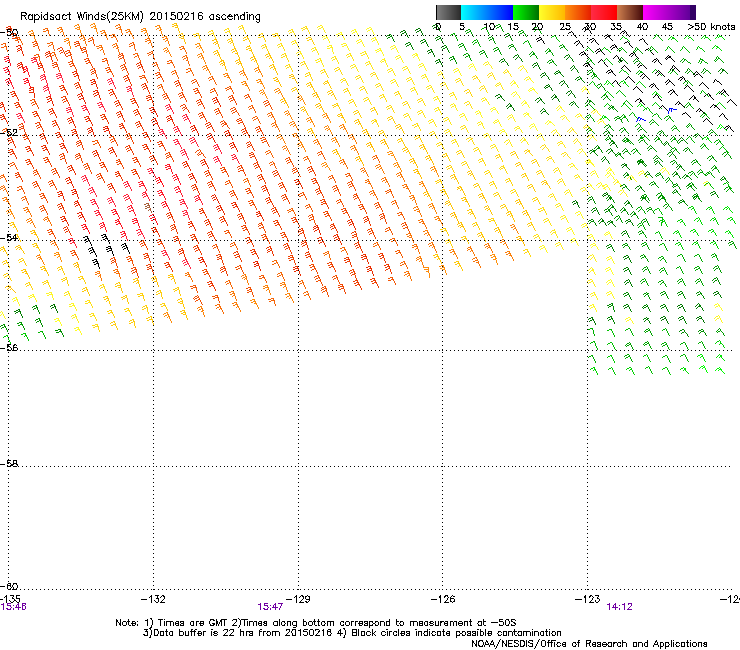Image resolution: width=740 pixels, height=650 pixels.
Task: Click the -135 longitude axis label
Action: [10, 599]
